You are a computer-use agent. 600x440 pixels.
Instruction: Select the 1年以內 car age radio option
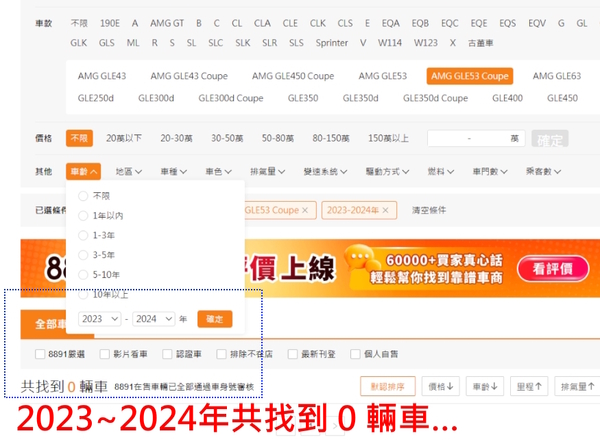pos(83,215)
